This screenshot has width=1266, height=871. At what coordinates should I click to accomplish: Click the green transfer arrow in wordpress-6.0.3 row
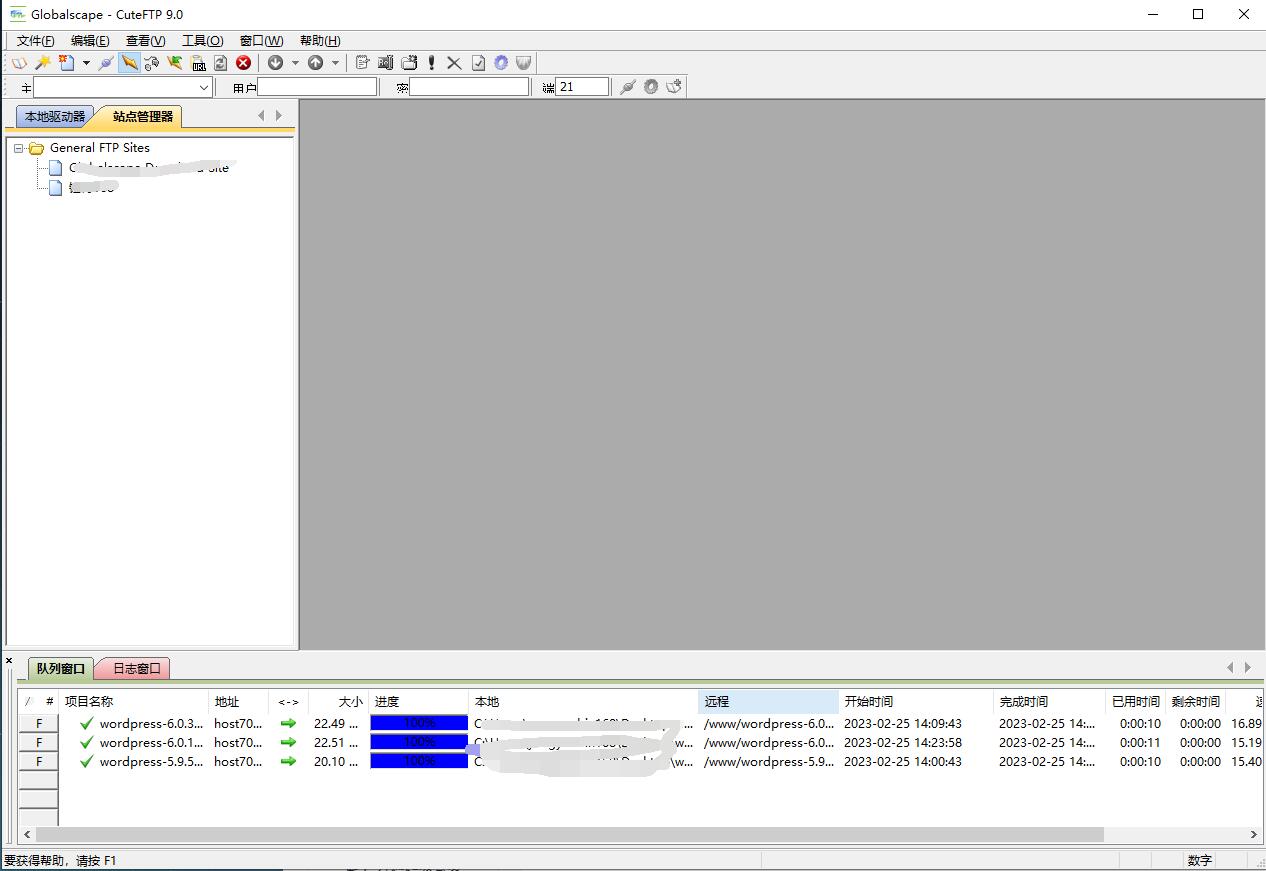click(x=288, y=723)
